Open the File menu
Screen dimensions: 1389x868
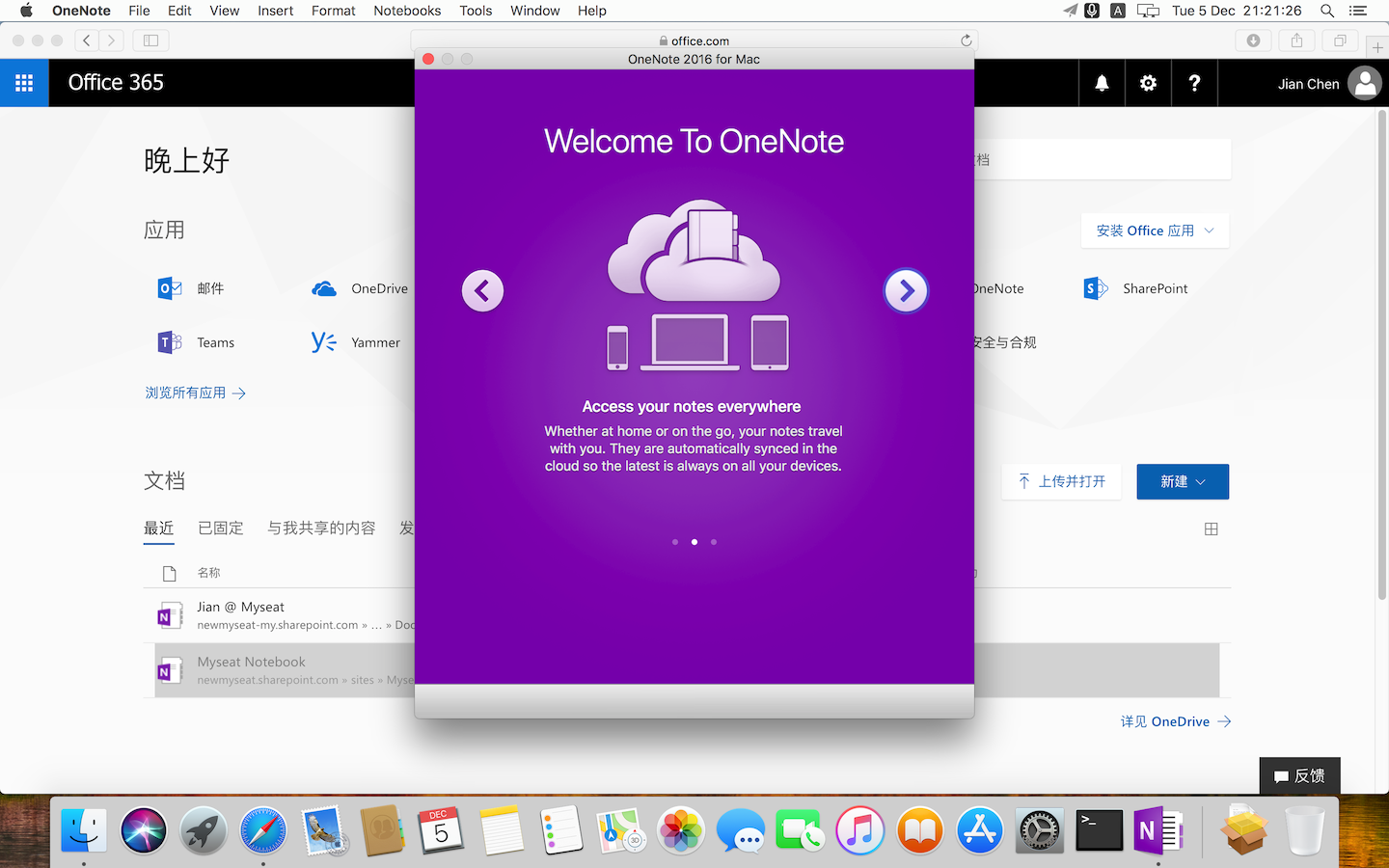click(x=139, y=11)
